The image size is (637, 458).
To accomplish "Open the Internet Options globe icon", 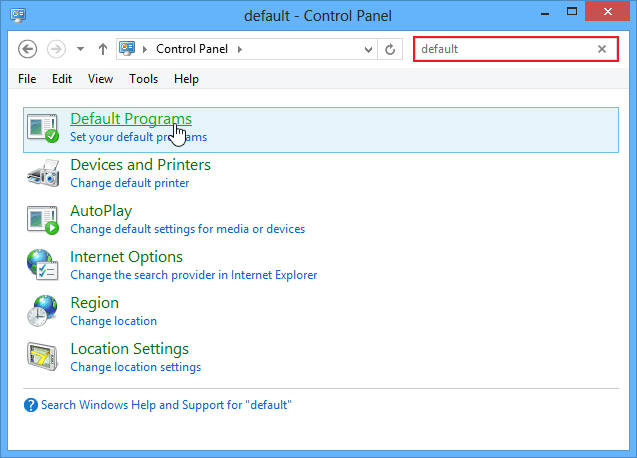I will click(x=43, y=265).
